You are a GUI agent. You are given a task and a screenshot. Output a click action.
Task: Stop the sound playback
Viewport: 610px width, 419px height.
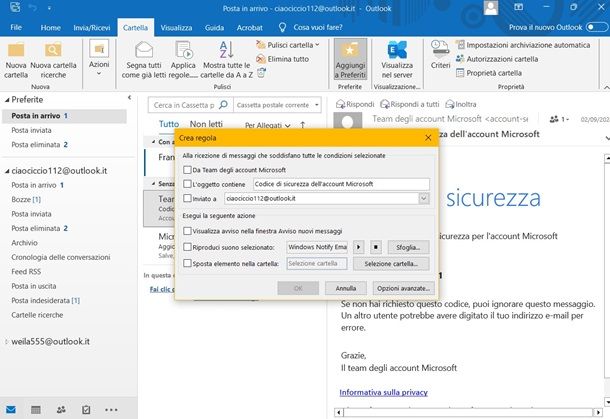point(376,247)
